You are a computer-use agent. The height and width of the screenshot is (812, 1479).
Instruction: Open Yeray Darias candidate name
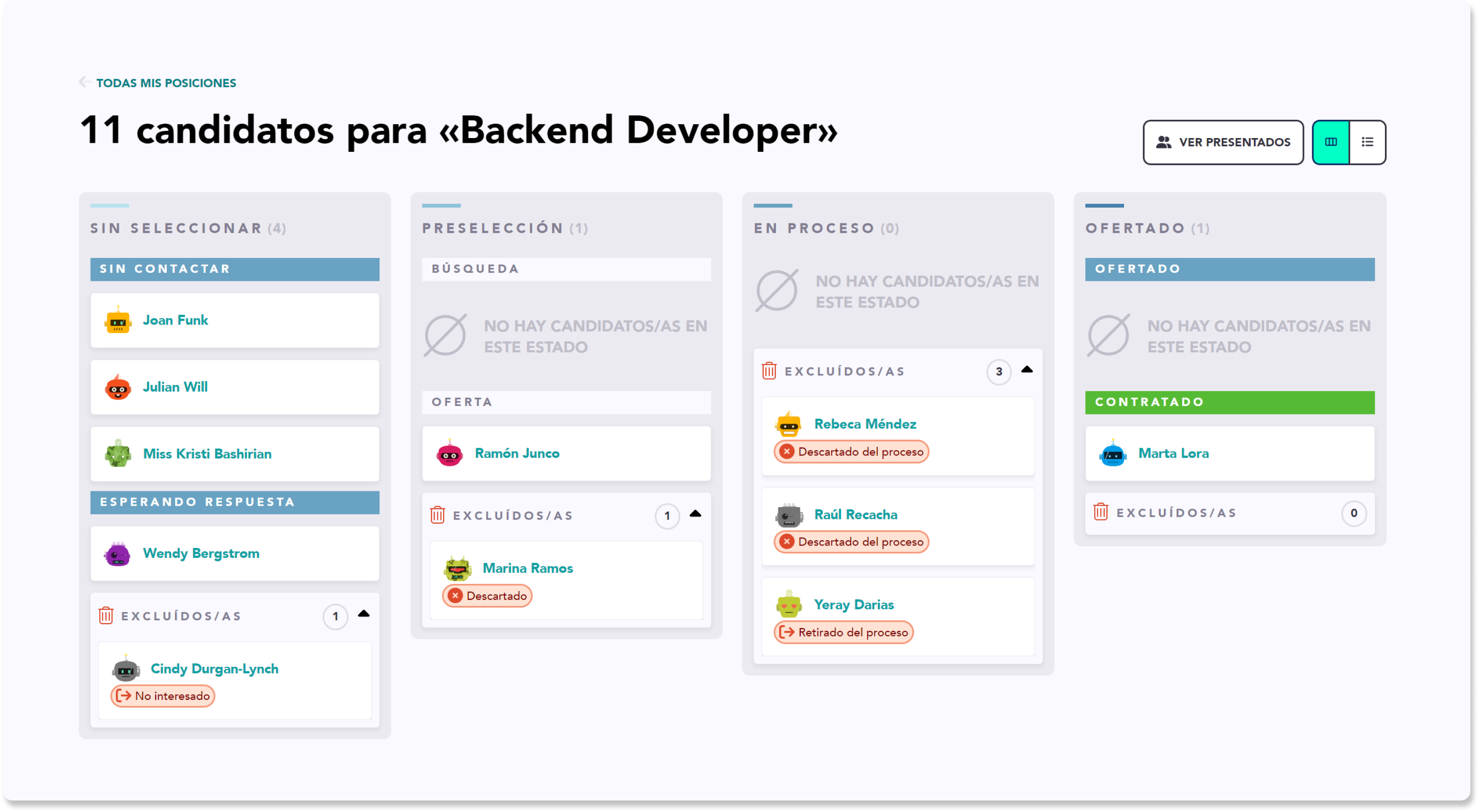[854, 605]
